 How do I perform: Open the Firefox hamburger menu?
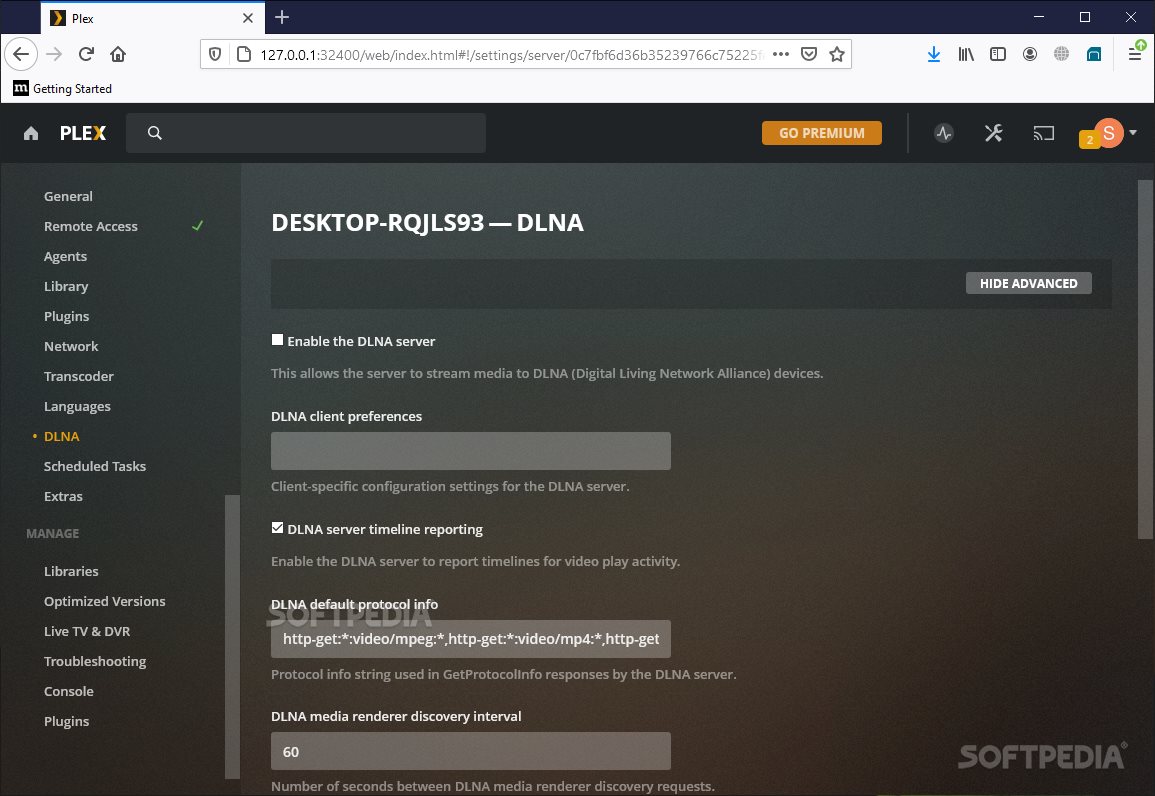pyautogui.click(x=1135, y=54)
